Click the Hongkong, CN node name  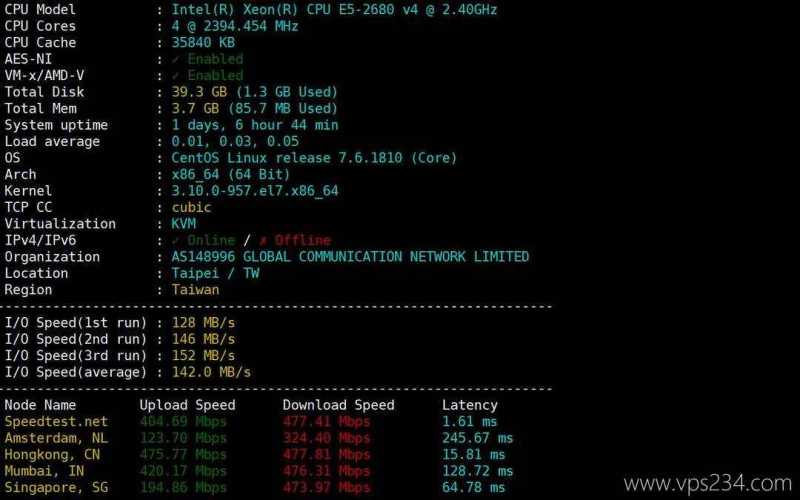click(x=52, y=455)
